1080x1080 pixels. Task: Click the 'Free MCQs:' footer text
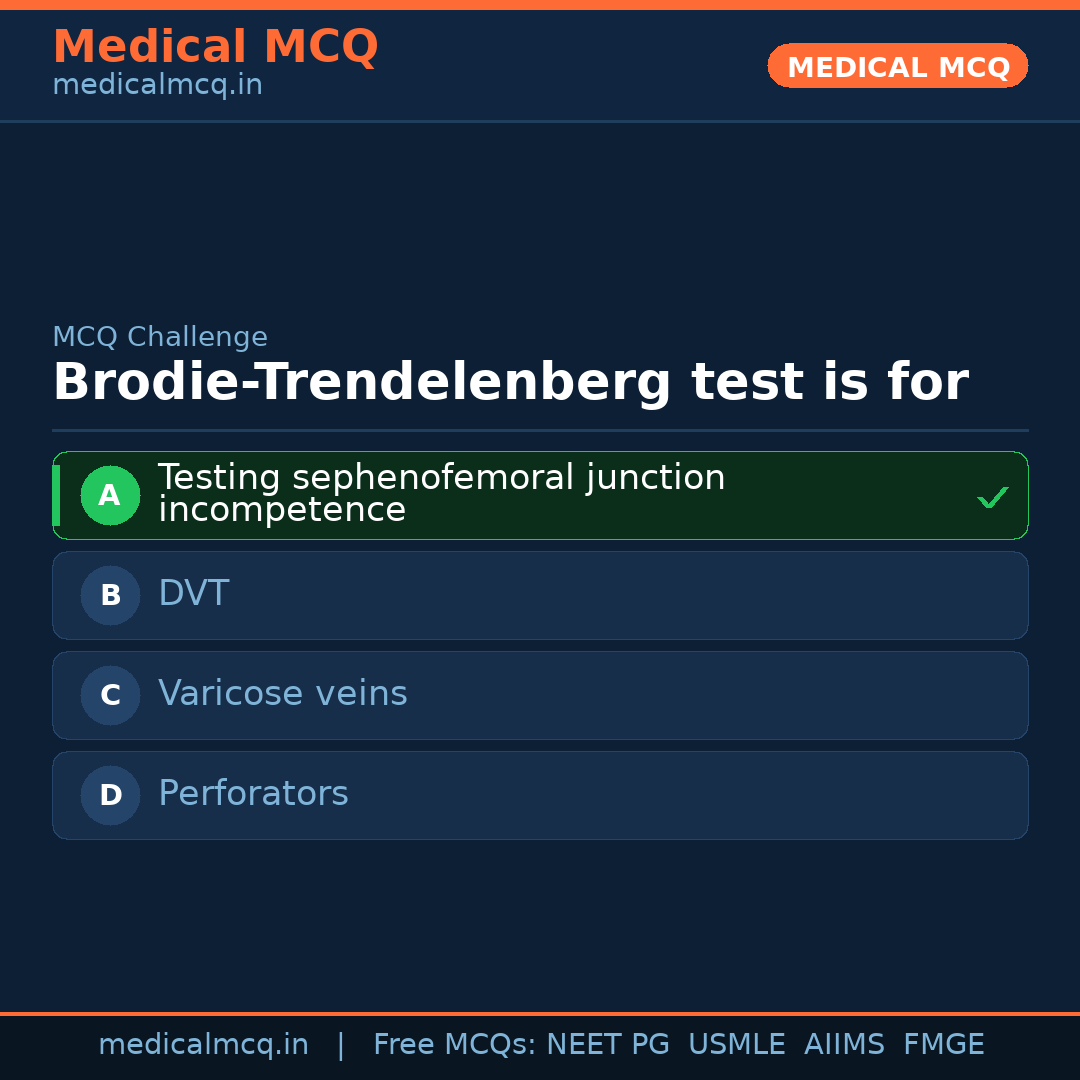click(455, 1045)
